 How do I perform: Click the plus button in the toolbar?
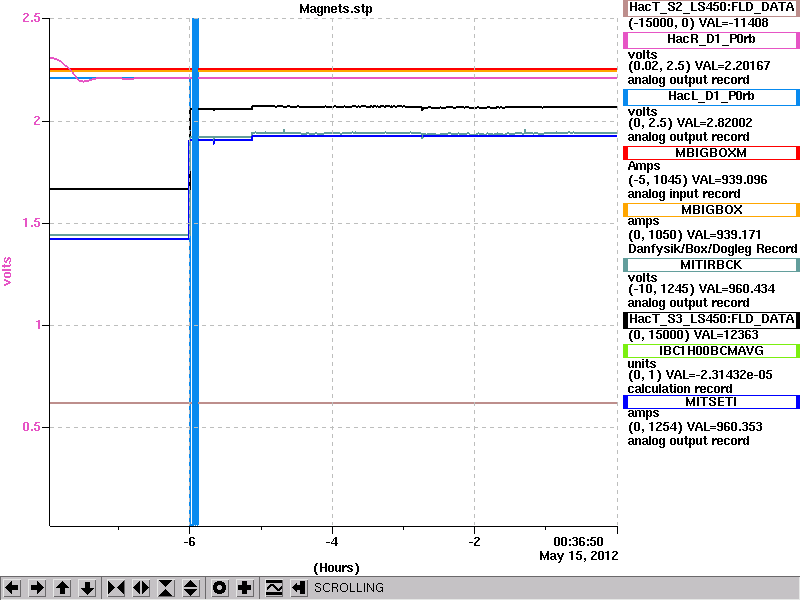(x=245, y=588)
